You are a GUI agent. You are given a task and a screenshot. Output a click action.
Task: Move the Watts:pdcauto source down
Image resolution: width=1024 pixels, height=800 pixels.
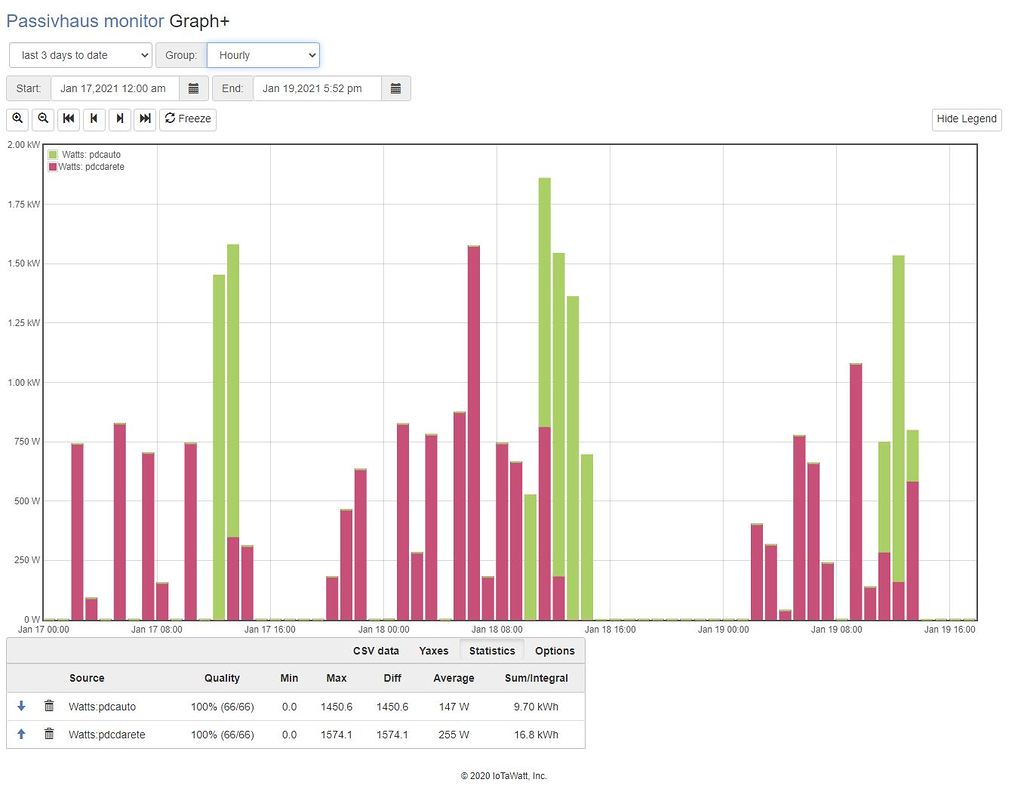point(22,706)
